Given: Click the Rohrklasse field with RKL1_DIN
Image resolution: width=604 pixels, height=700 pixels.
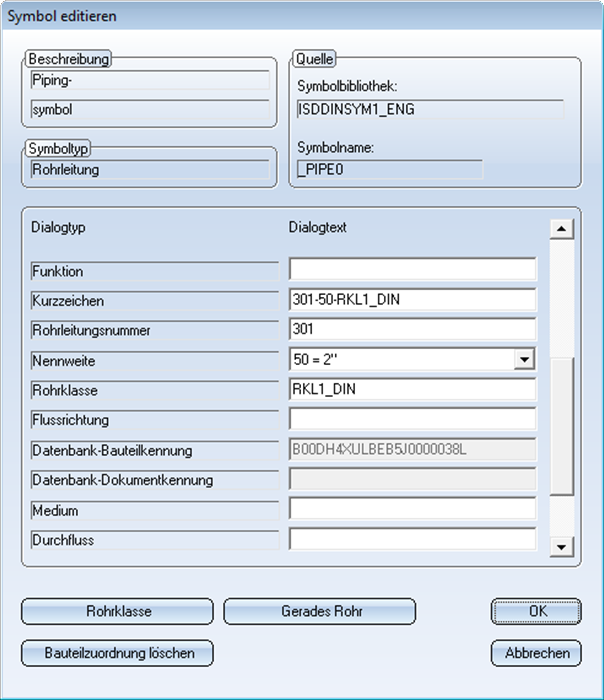Looking at the screenshot, I should point(412,389).
